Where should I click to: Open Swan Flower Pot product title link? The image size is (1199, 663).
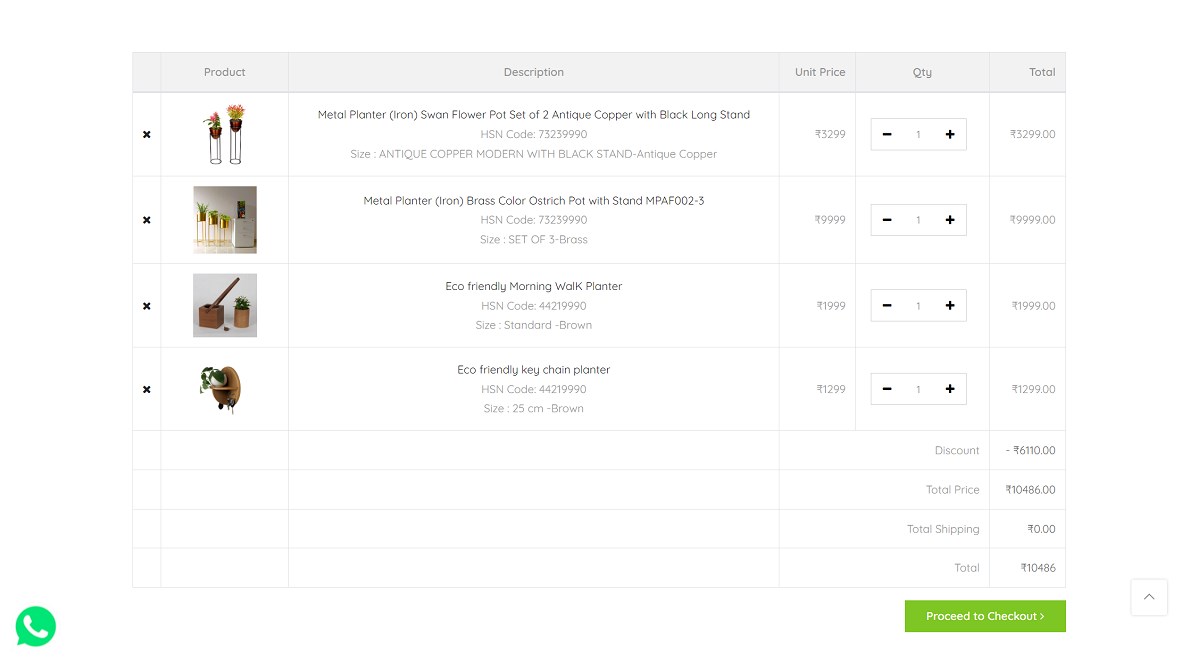click(533, 115)
